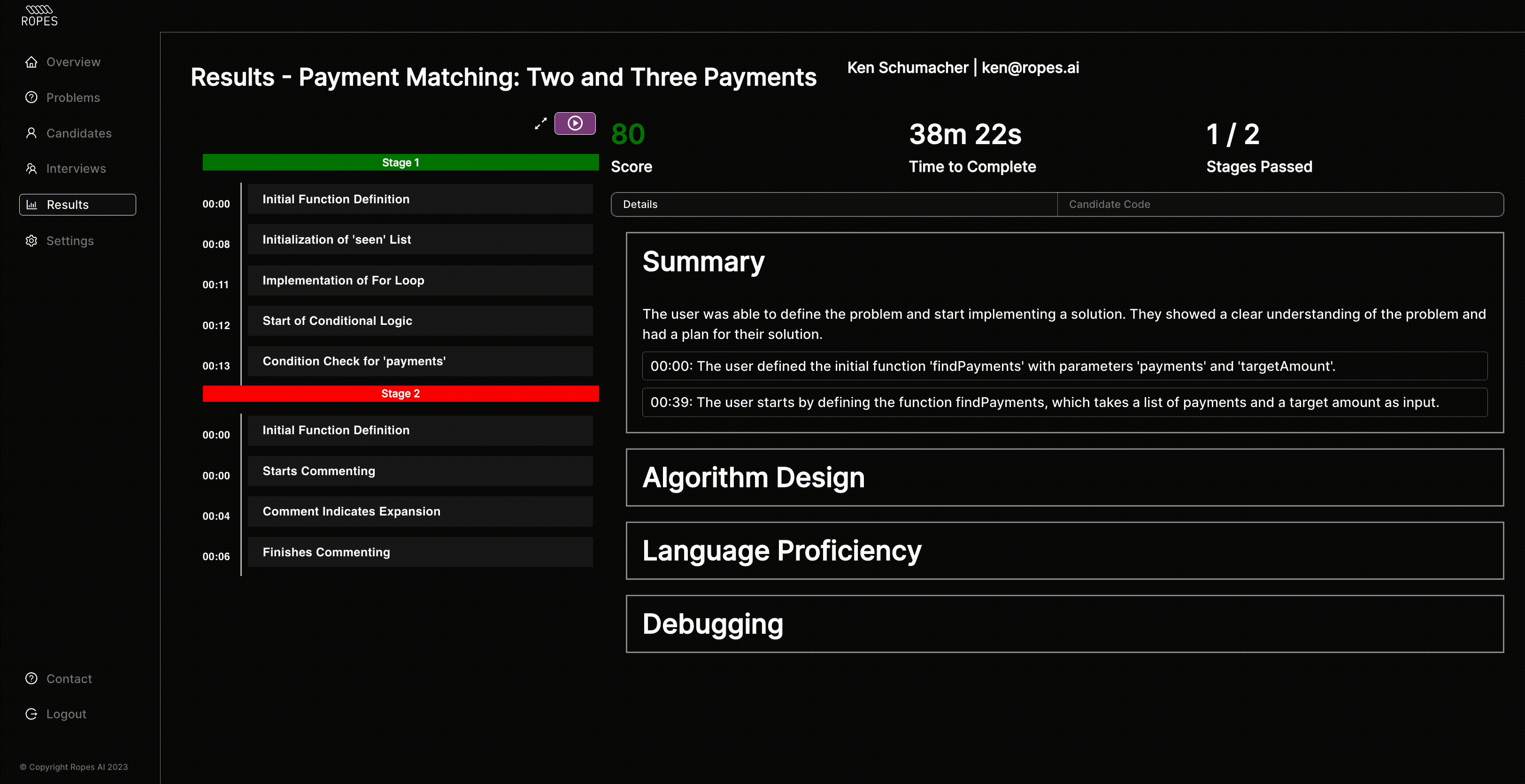The image size is (1525, 784).
Task: Open Initialization of 'seen' List event
Action: tap(420, 239)
